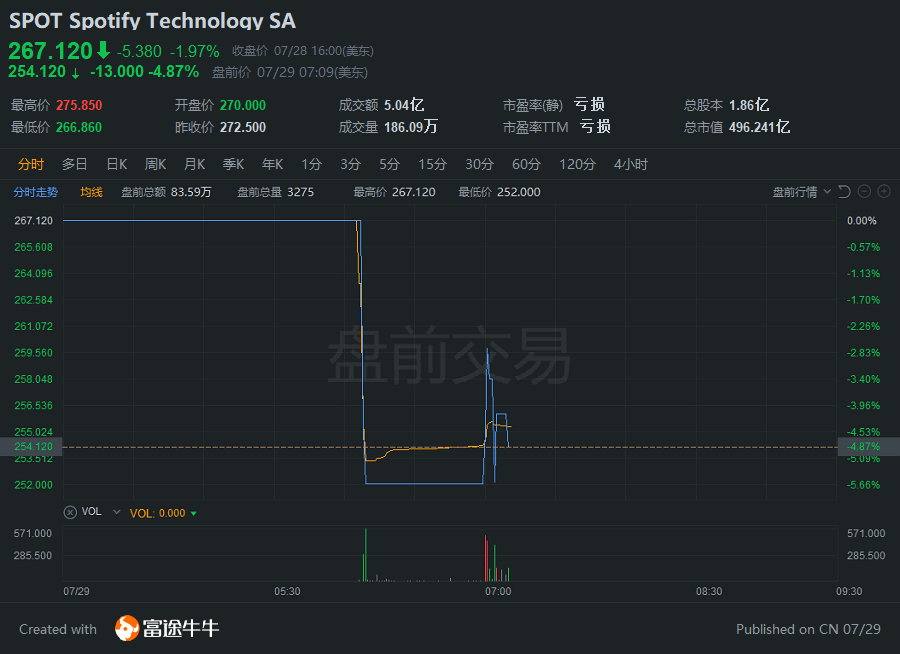Click the highlighted -4.87% axis marker
Screen dimensions: 900x654
[869, 446]
